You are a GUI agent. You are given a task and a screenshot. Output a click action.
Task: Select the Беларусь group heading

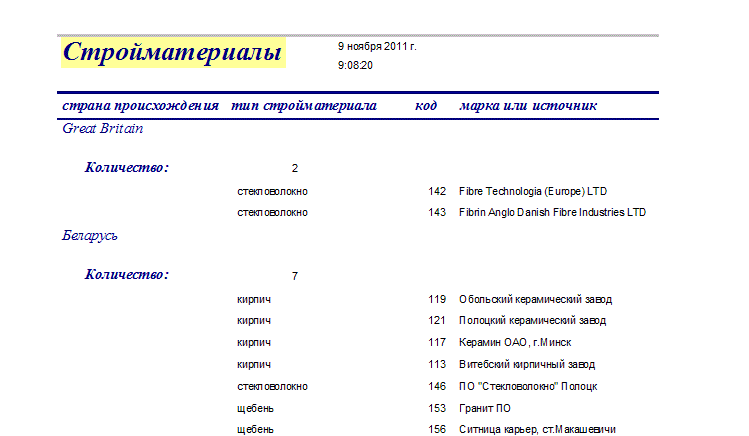[90, 235]
